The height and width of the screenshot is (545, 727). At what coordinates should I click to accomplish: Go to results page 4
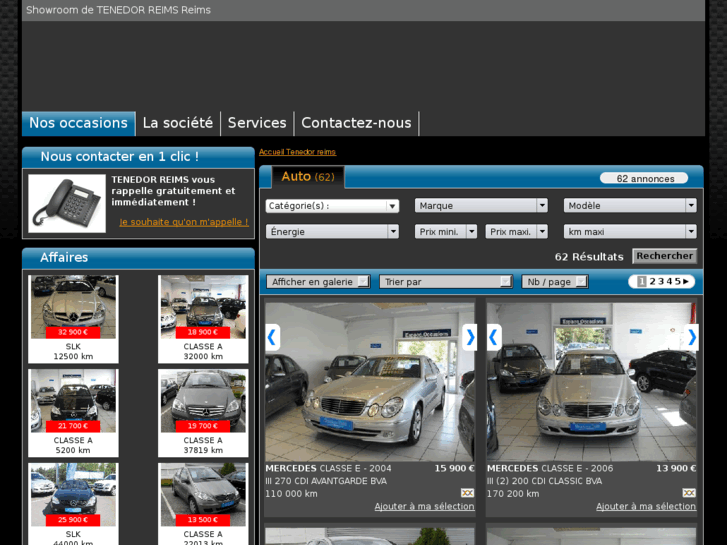point(669,282)
